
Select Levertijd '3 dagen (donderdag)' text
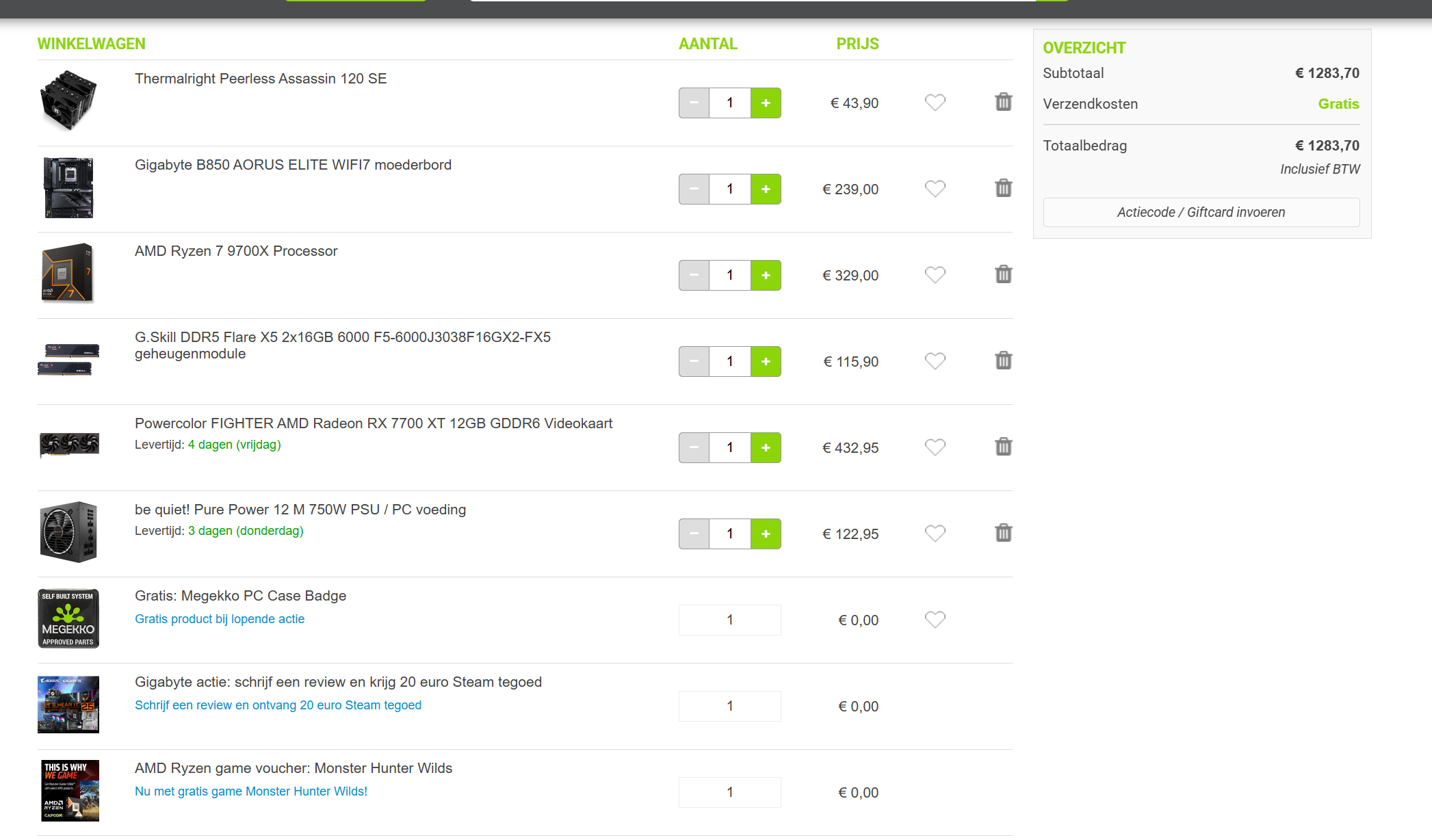[246, 531]
